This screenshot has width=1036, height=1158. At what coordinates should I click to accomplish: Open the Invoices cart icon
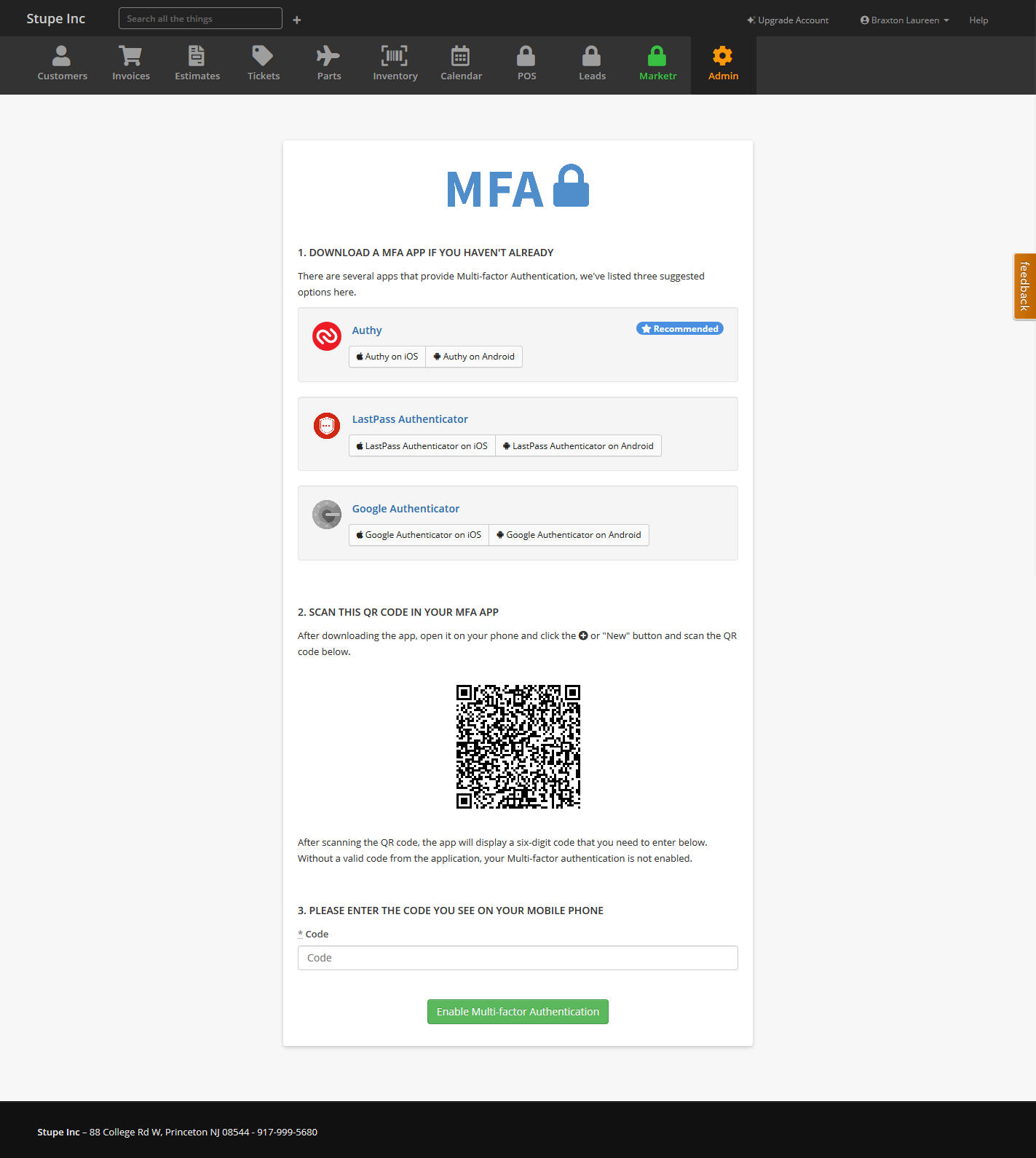click(131, 56)
